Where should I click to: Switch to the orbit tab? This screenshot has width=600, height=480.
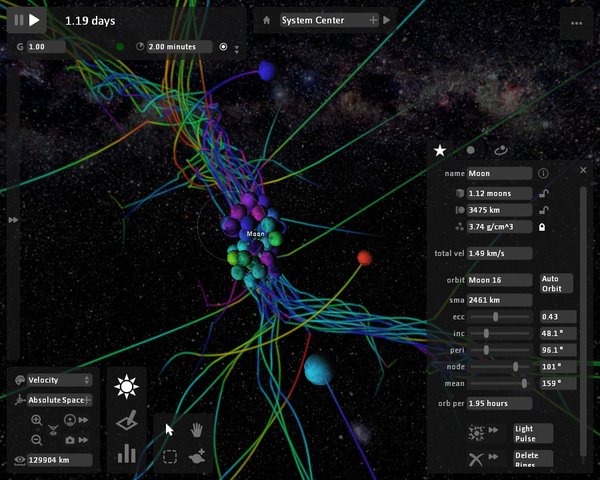(501, 150)
